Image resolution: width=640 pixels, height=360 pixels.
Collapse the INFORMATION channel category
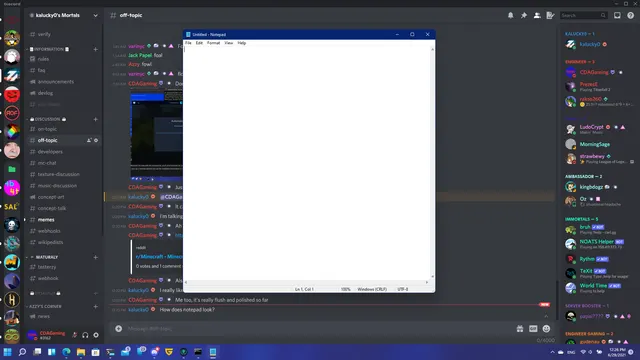point(49,49)
